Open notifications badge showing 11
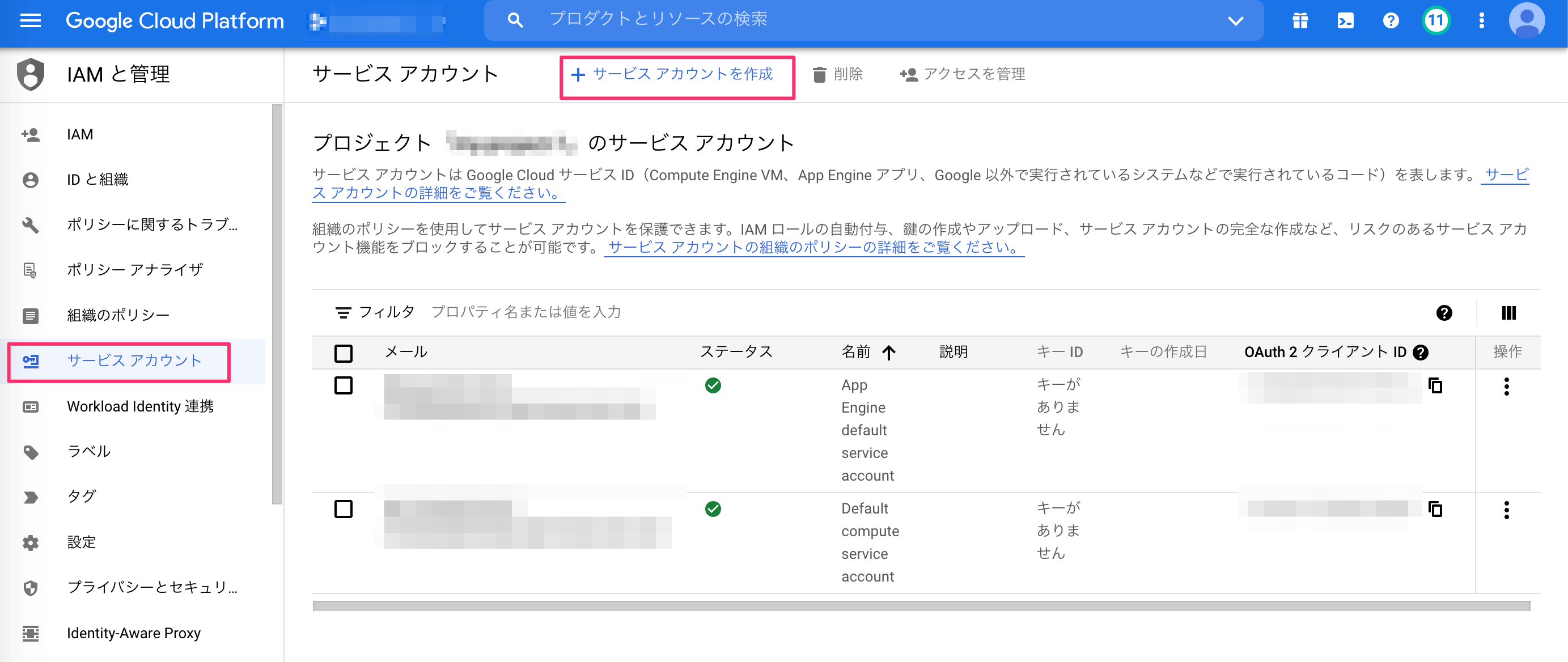 coord(1436,20)
